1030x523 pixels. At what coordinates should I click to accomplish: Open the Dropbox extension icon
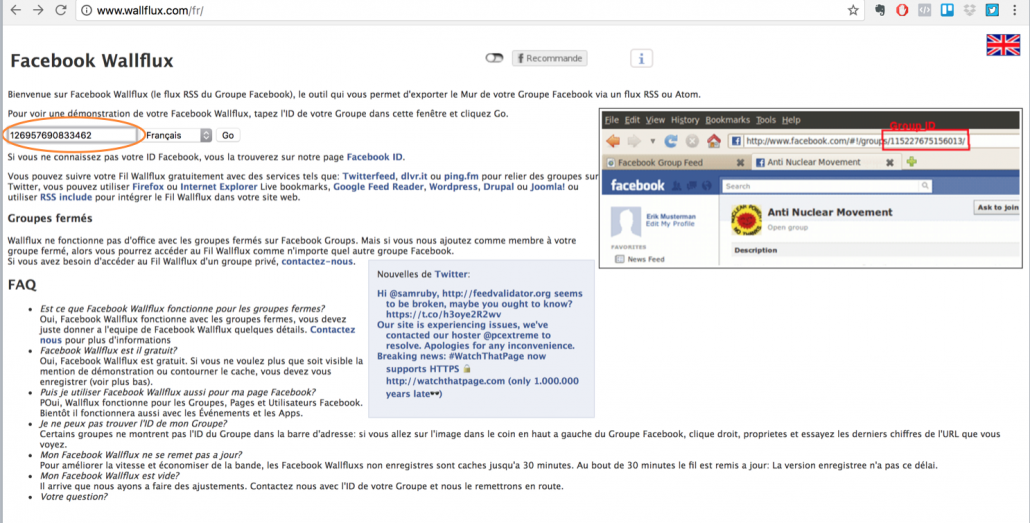coord(970,10)
